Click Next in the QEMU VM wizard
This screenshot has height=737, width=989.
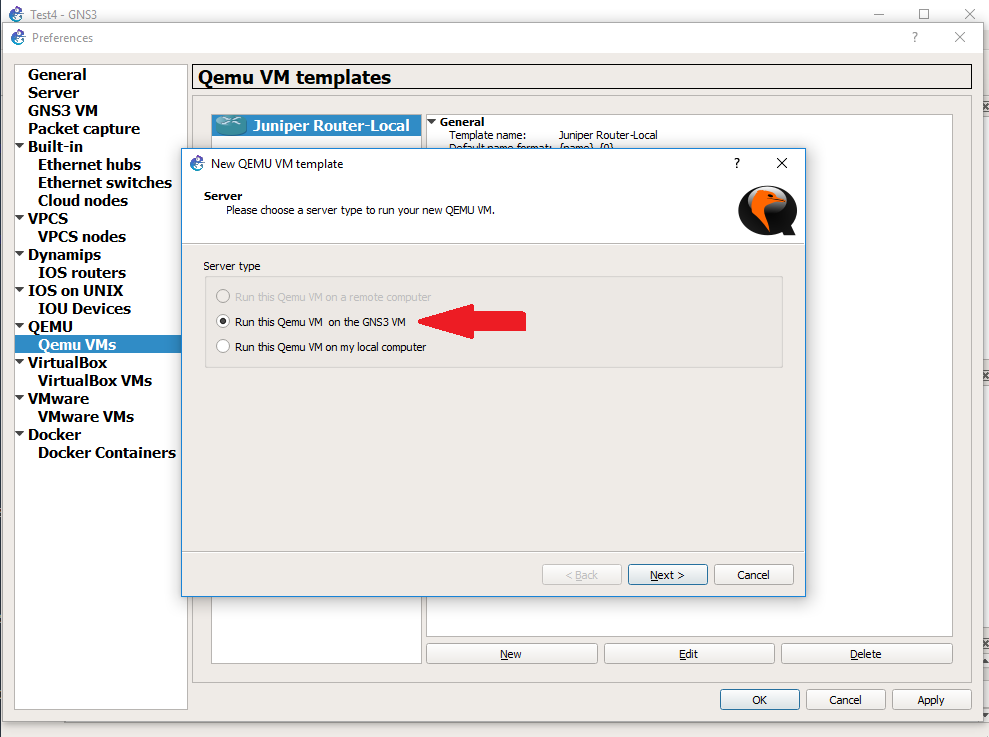pos(667,575)
